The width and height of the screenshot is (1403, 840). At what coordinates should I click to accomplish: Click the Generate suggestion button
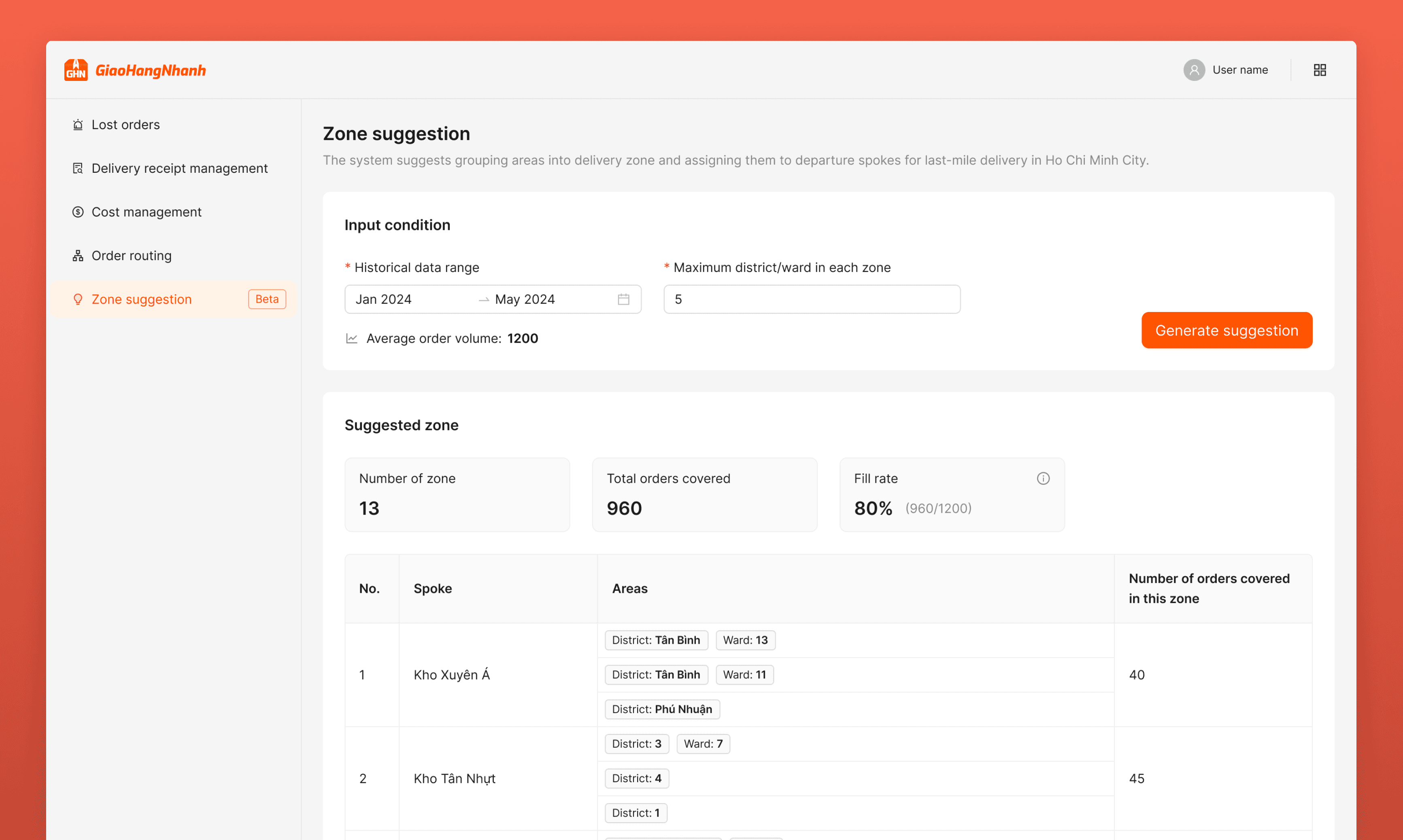point(1227,331)
